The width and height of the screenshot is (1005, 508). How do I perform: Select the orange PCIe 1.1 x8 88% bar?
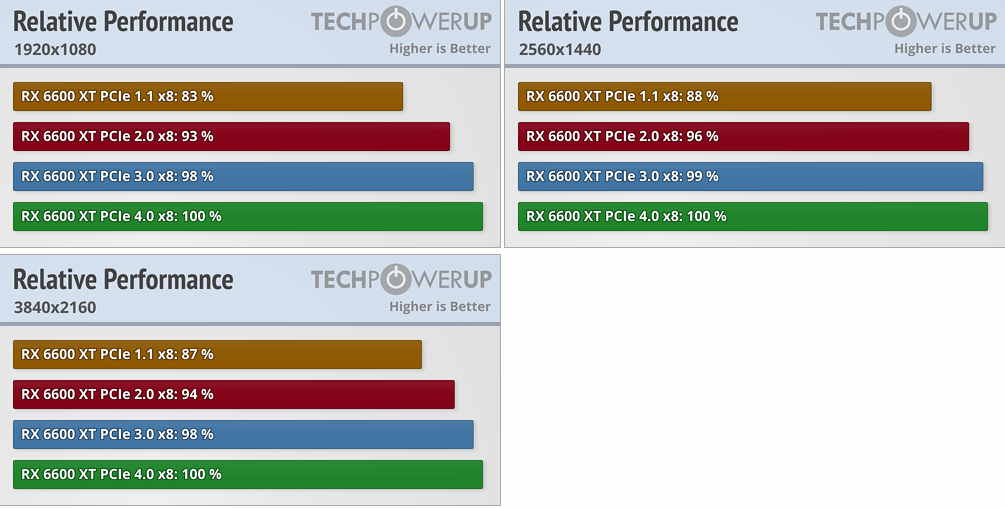(x=724, y=96)
